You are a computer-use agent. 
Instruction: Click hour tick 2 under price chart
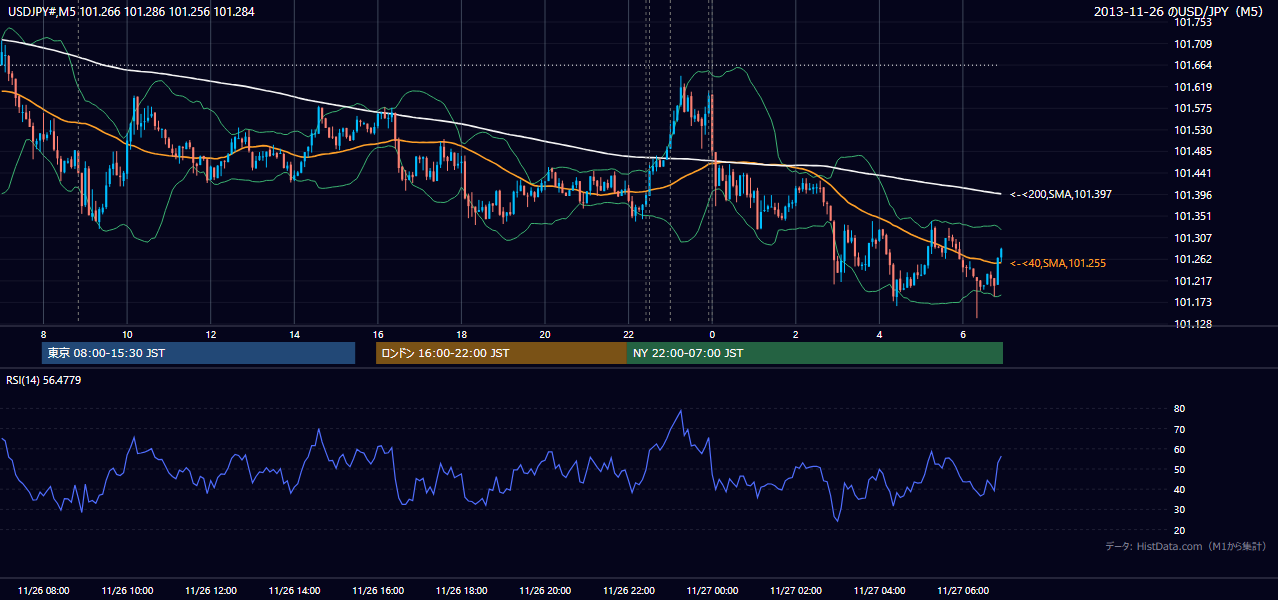click(795, 334)
